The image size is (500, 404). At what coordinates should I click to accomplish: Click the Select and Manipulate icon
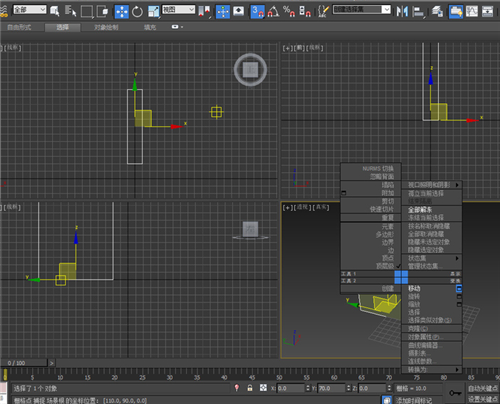pyautogui.click(x=223, y=11)
